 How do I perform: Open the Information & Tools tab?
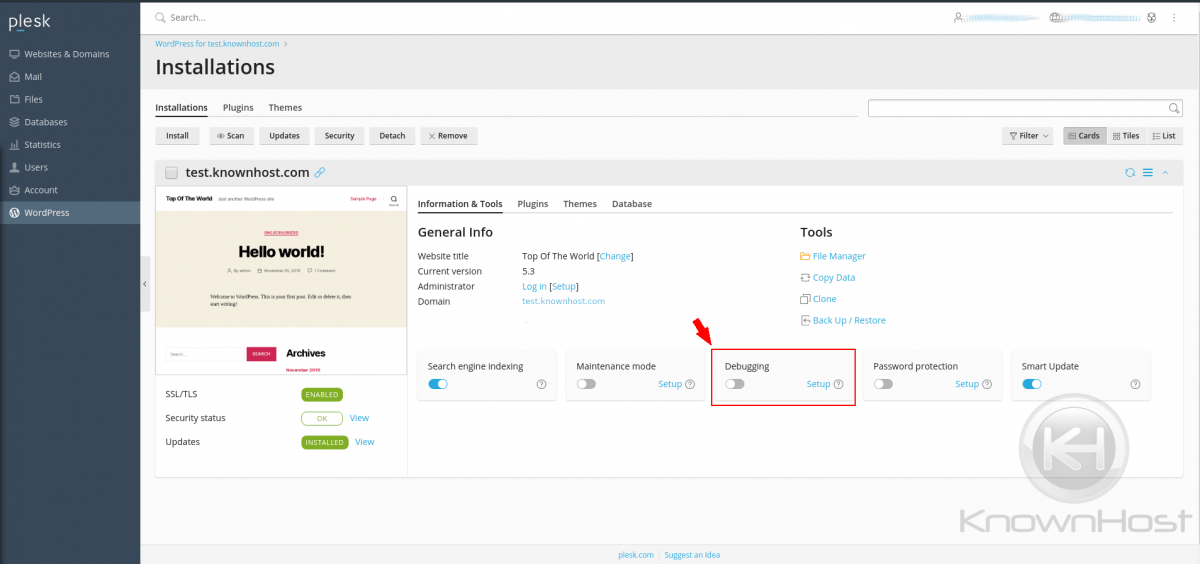click(460, 204)
